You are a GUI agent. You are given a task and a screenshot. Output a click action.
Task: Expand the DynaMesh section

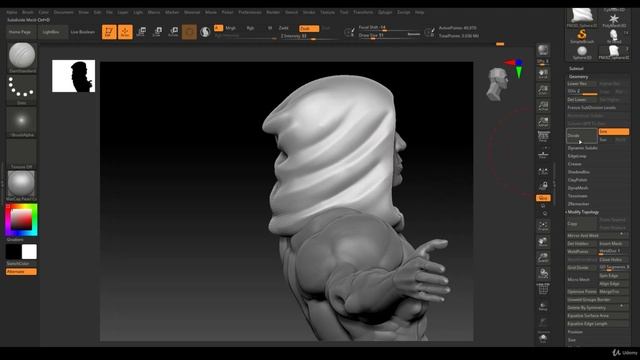click(x=578, y=188)
